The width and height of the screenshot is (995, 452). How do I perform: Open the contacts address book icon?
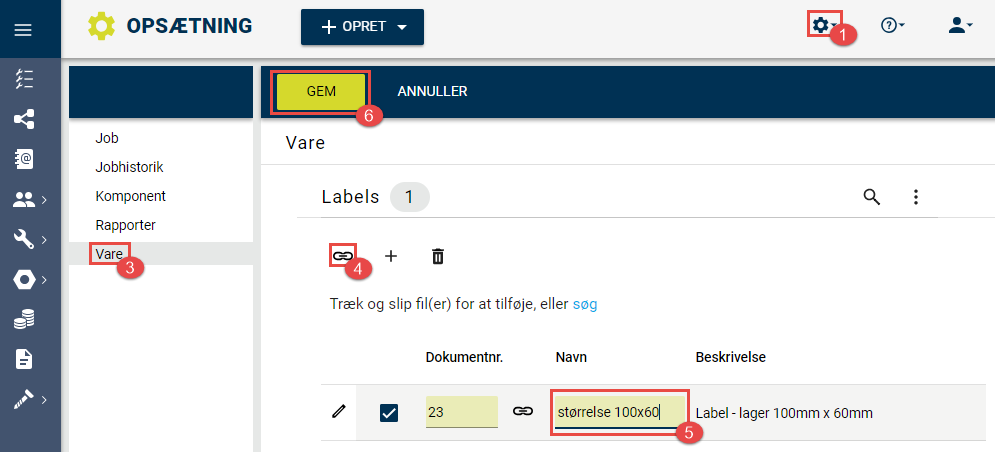[x=23, y=159]
